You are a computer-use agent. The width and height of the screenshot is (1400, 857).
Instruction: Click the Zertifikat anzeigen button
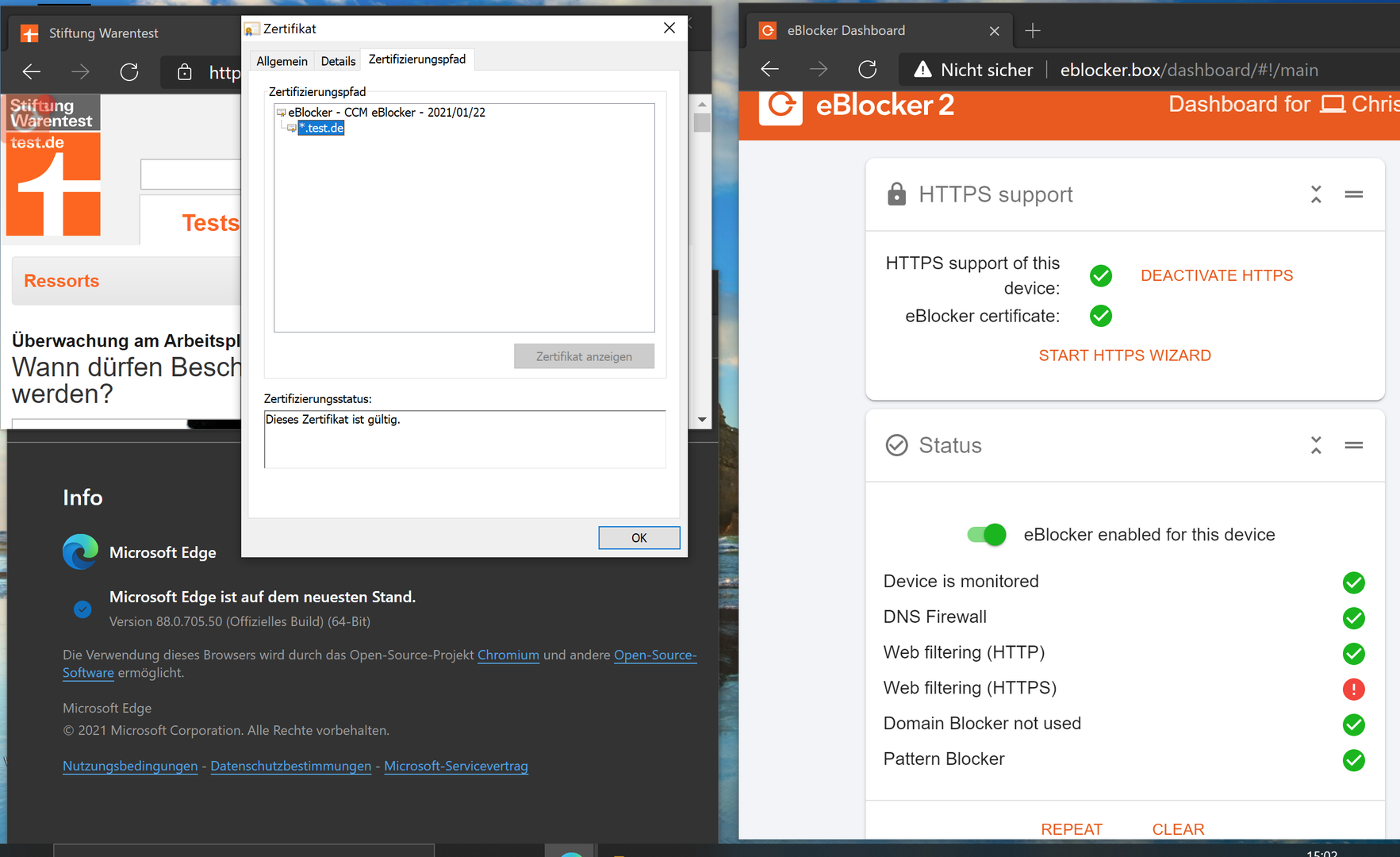[584, 356]
